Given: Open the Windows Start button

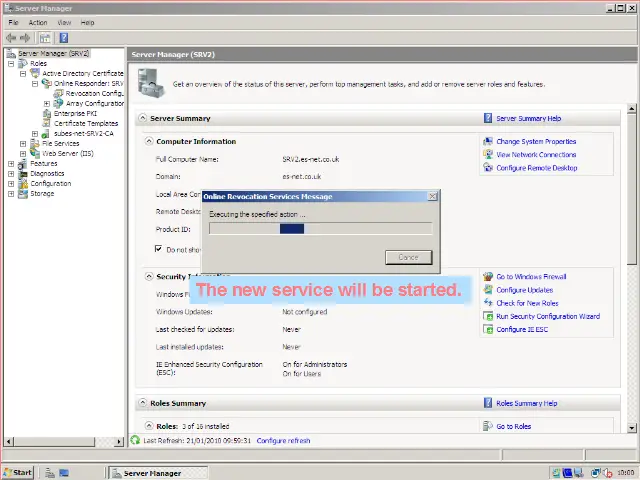Looking at the screenshot, I should [x=18, y=473].
